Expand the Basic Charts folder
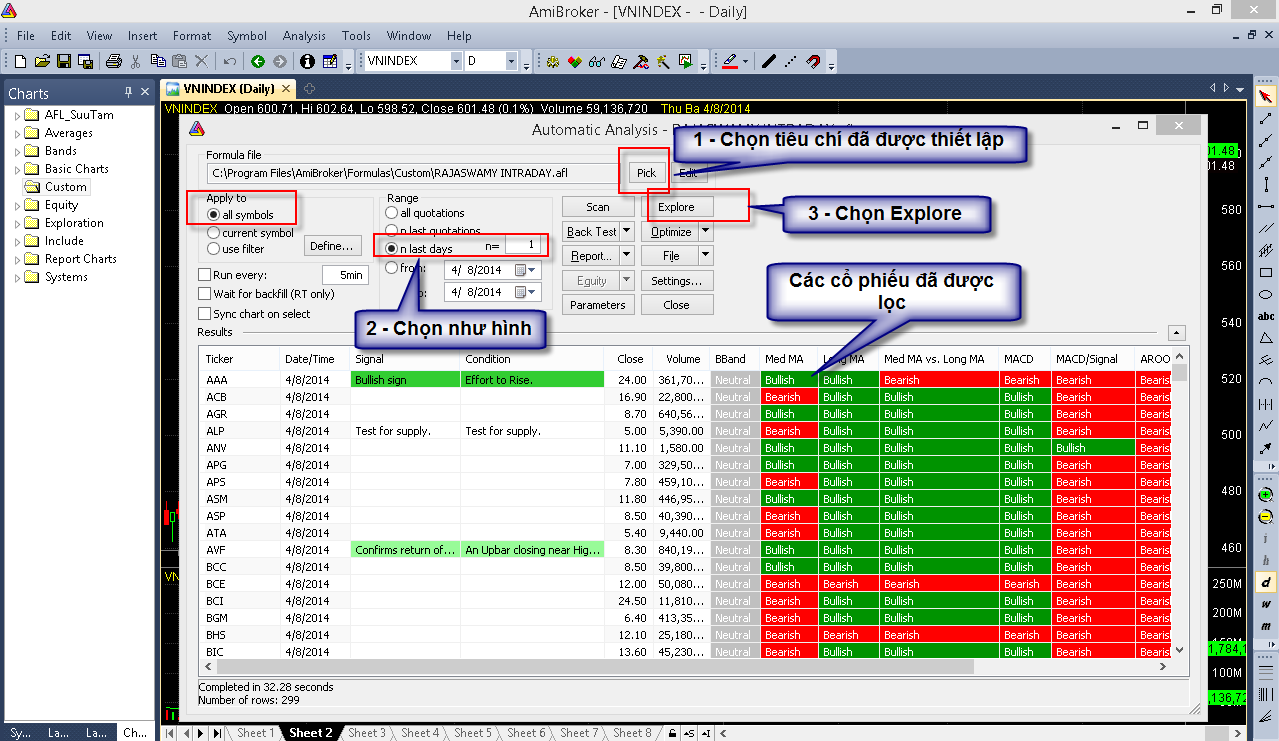Viewport: 1279px width, 741px height. point(18,169)
